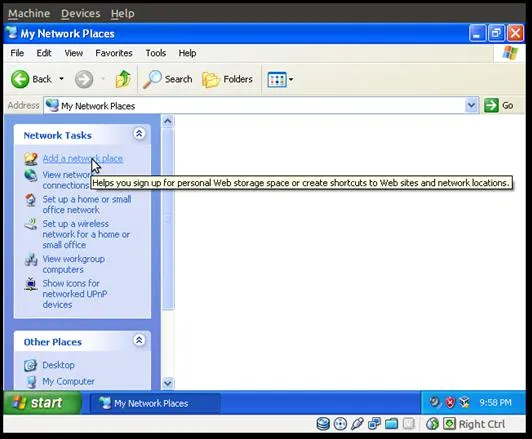Click the Windows flag logo in menu bar

pos(510,53)
